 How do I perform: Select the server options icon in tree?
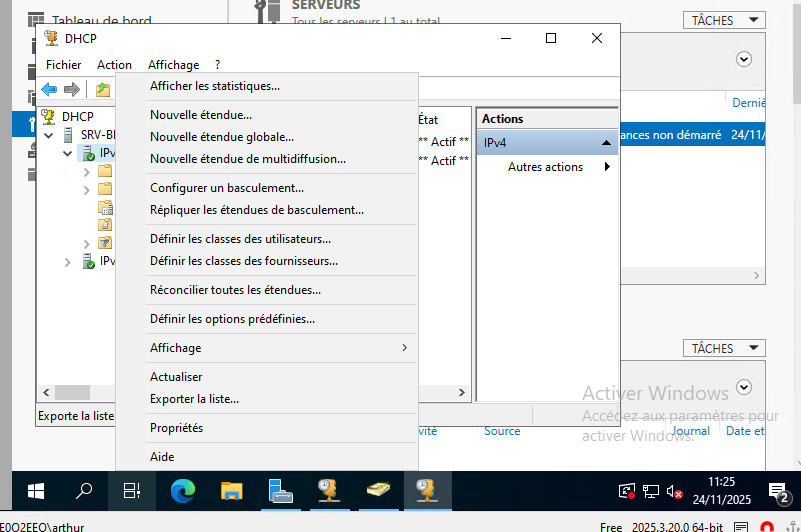(x=105, y=207)
